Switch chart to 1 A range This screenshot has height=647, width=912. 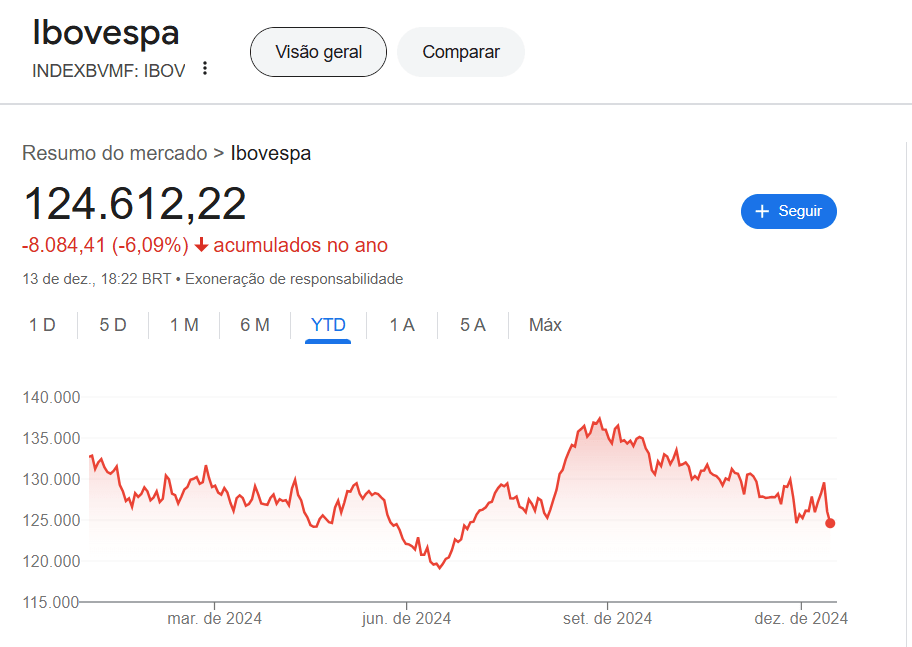click(x=402, y=325)
